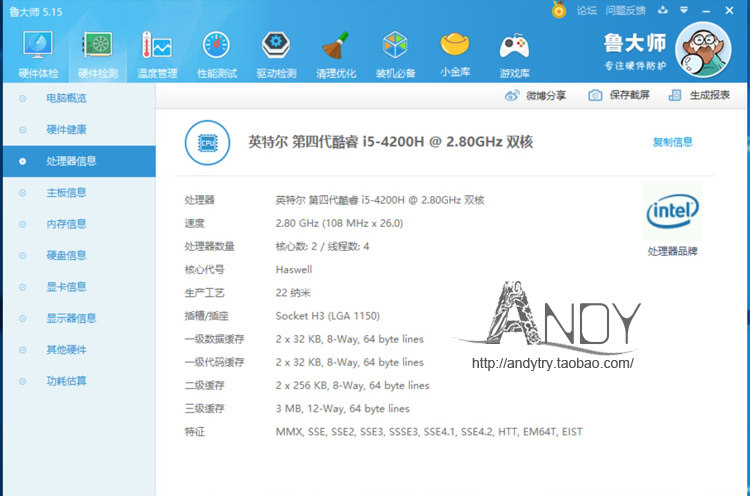This screenshot has height=496, width=750.
Task: Click the gold medal icon in title bar
Action: 559,10
